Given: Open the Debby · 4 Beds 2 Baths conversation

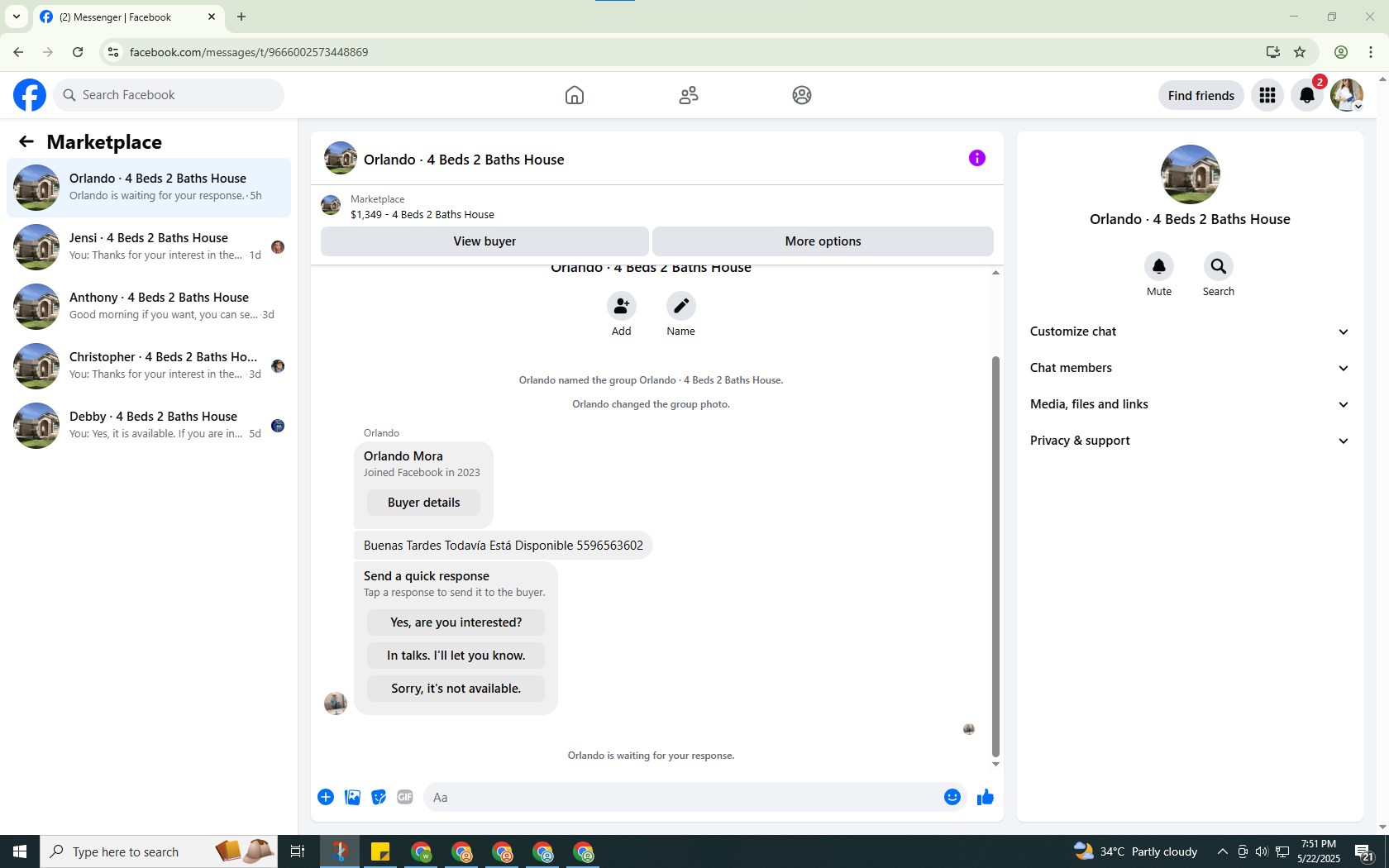Looking at the screenshot, I should coord(149,426).
